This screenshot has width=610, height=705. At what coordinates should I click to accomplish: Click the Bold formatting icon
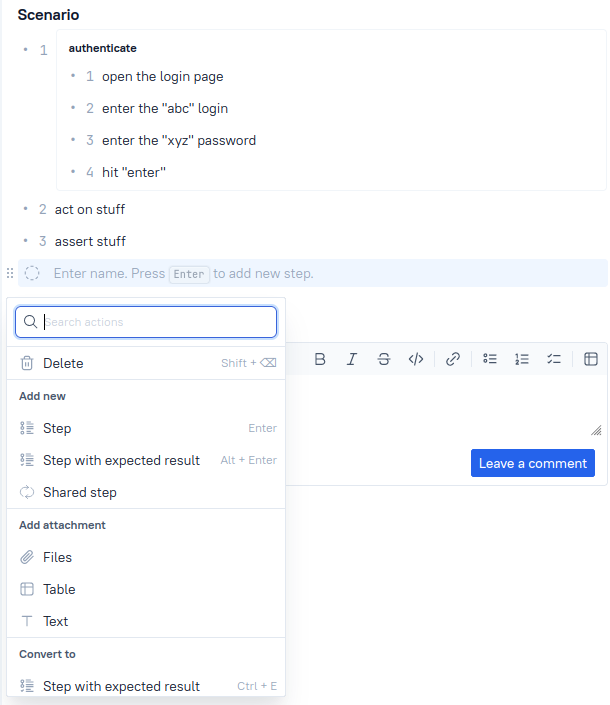click(320, 359)
